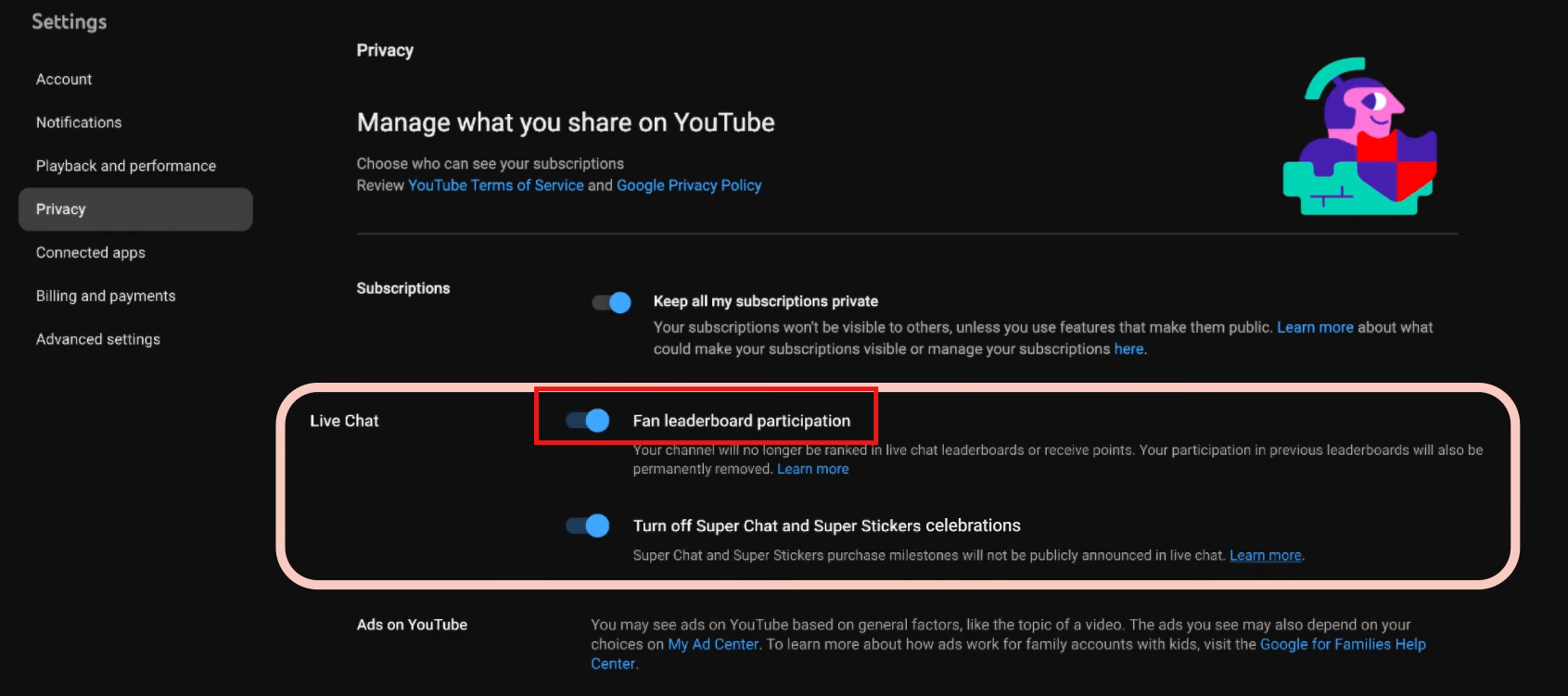Viewport: 1568px width, 696px height.
Task: Click Learn more about subscription visibility
Action: coord(1315,326)
